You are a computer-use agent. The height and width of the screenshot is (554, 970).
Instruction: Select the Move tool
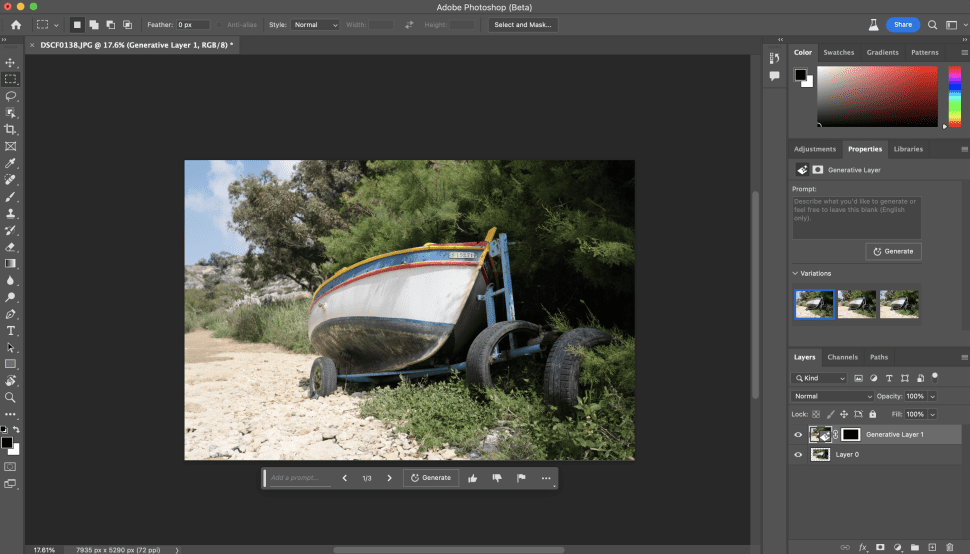[x=11, y=62]
